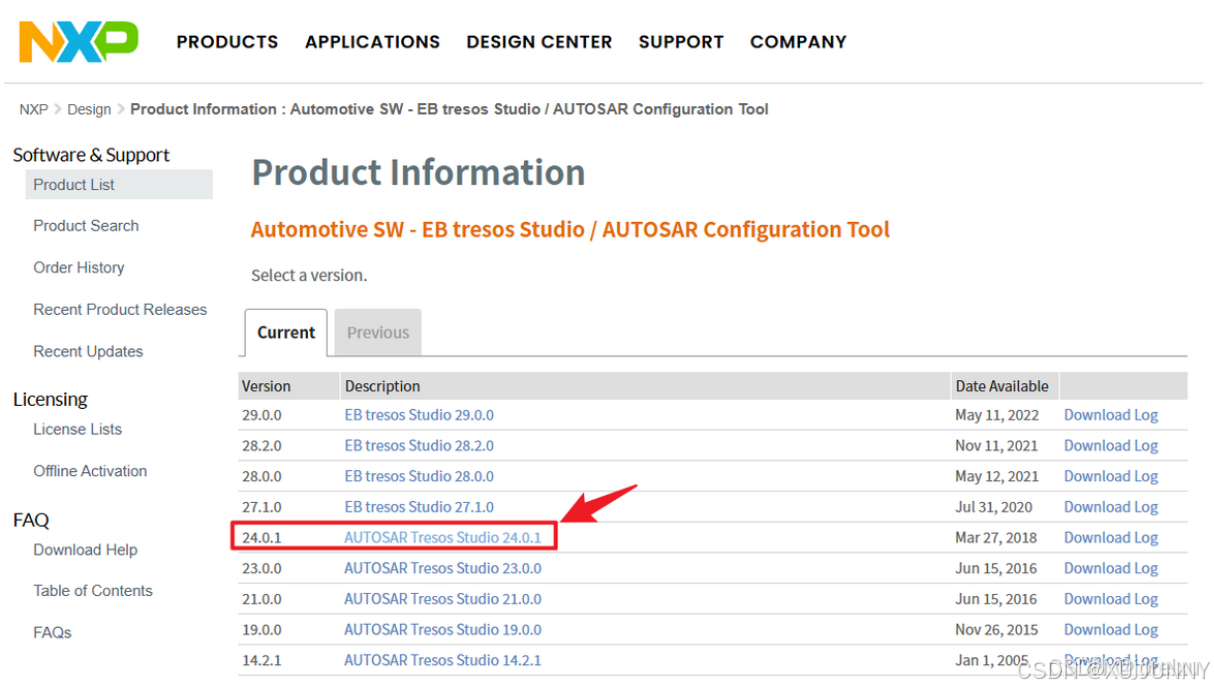
Task: Open AUTOSAR Tresos Studio 19.0.0
Action: point(443,630)
